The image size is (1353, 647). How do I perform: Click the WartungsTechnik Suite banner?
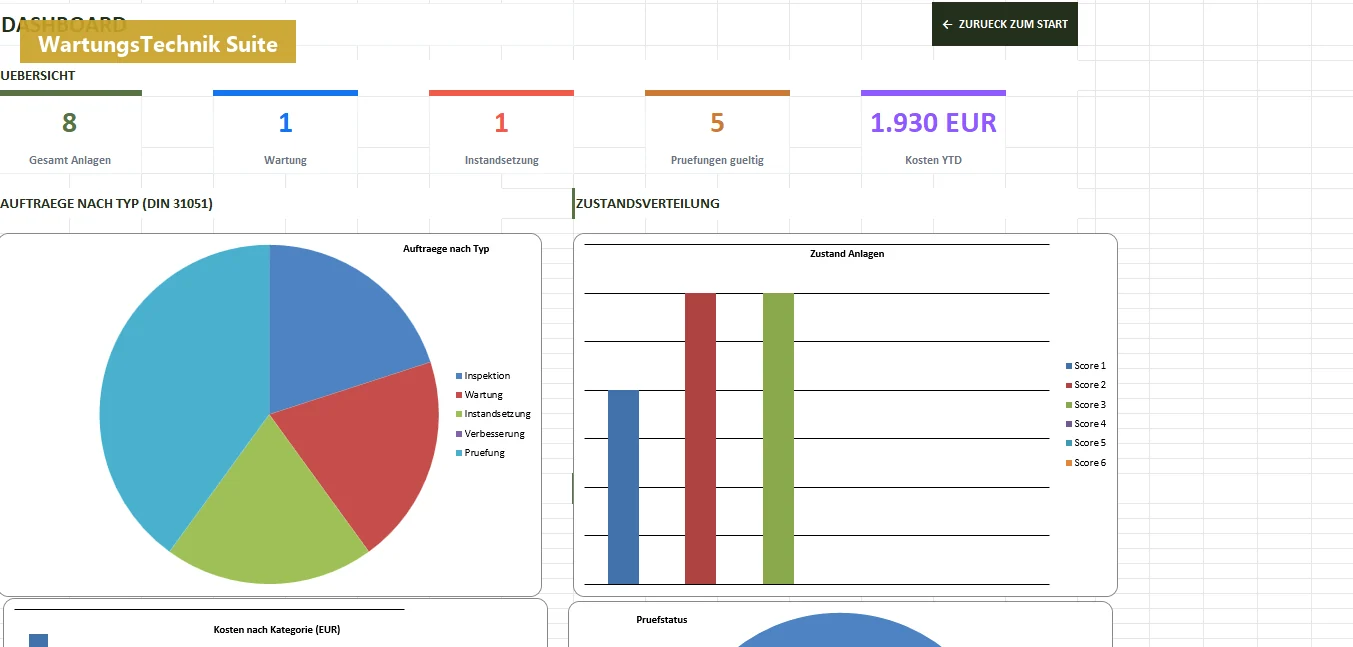[x=158, y=42]
